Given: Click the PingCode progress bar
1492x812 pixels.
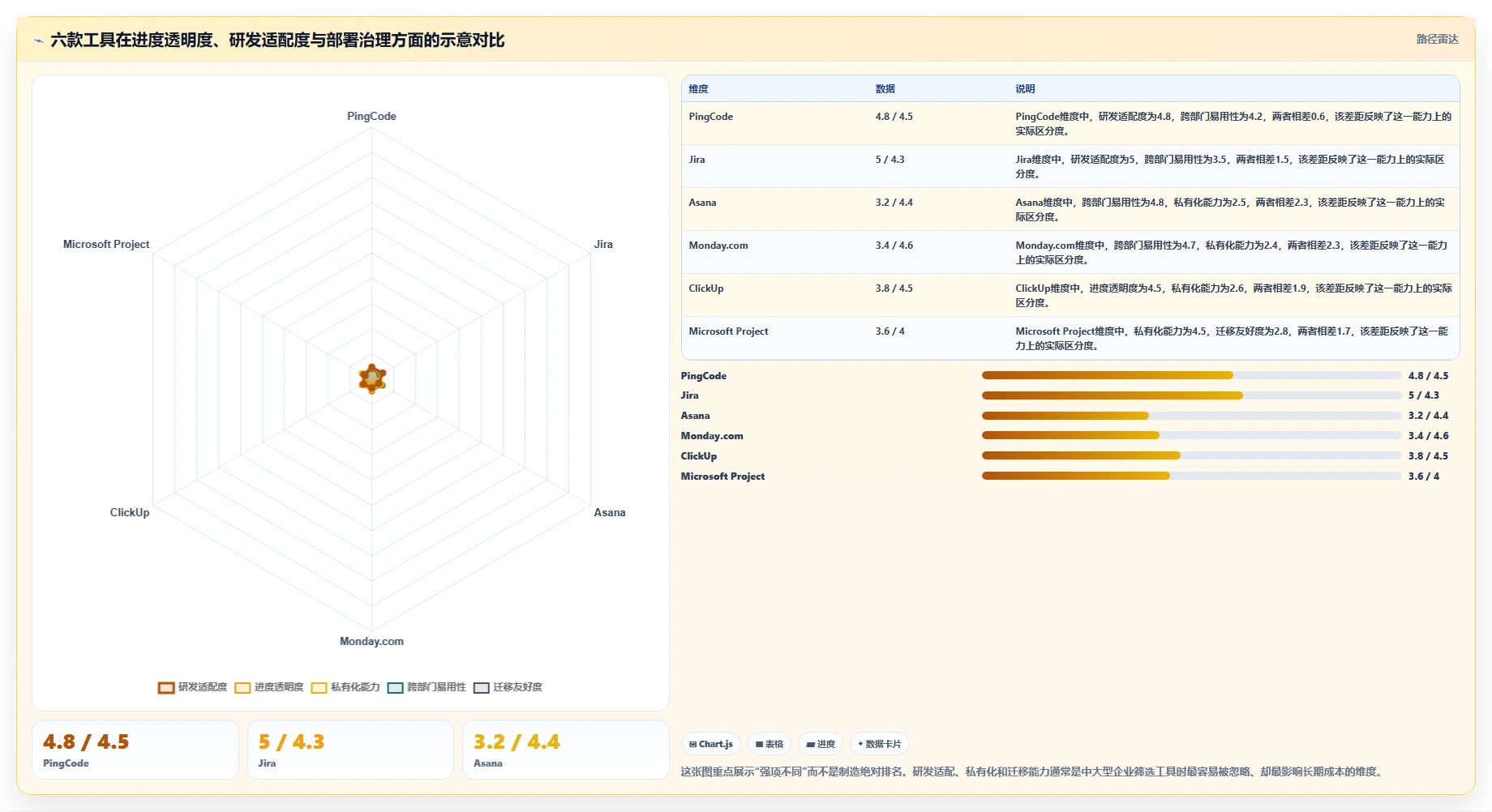Looking at the screenshot, I should [1191, 375].
